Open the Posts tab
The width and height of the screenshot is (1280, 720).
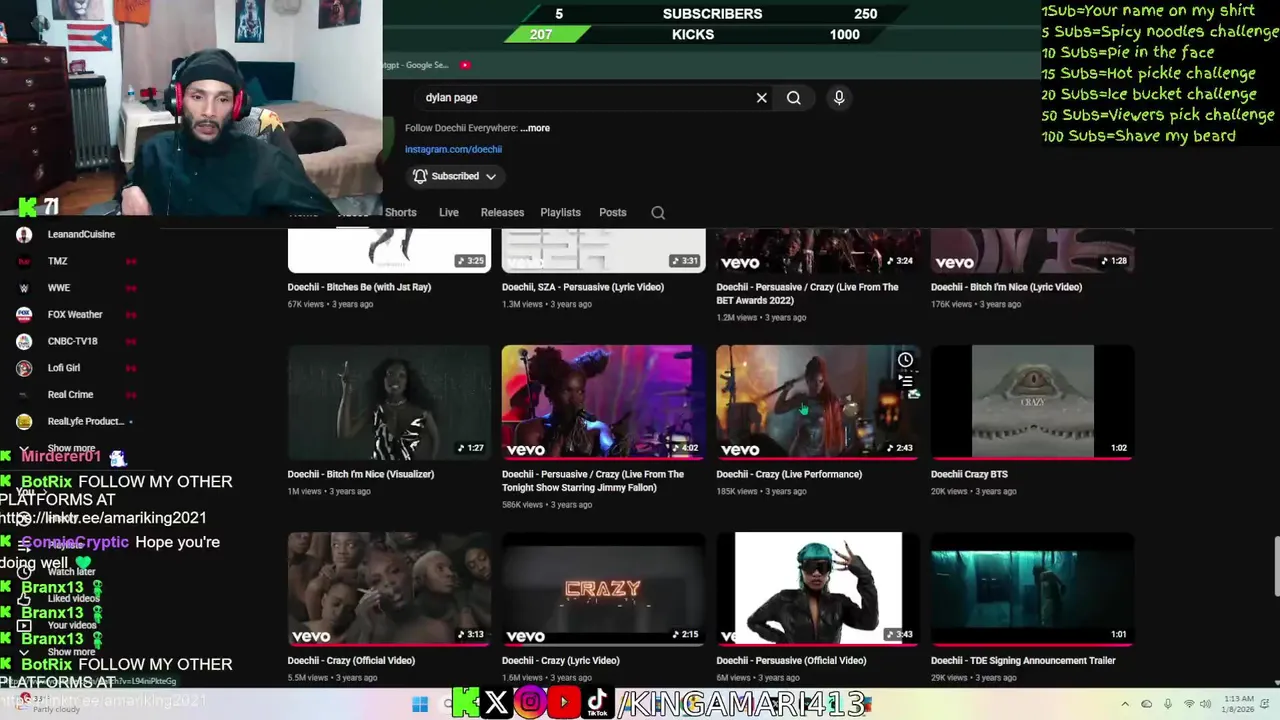[613, 213]
